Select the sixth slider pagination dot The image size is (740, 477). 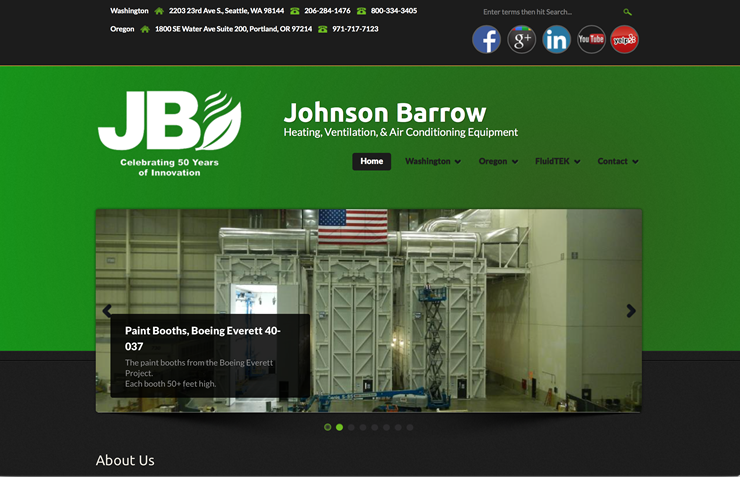coord(387,427)
